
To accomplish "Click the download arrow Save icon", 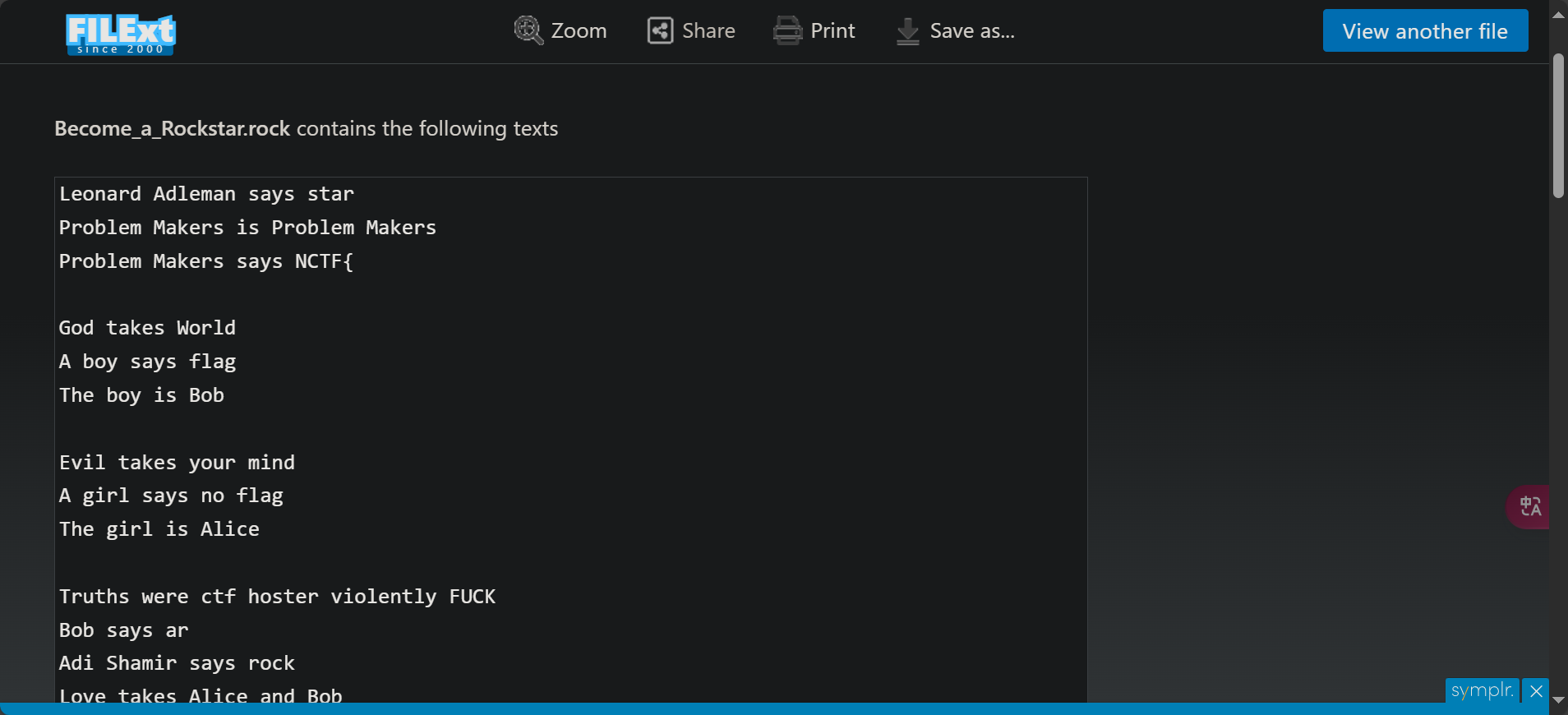I will [x=907, y=31].
